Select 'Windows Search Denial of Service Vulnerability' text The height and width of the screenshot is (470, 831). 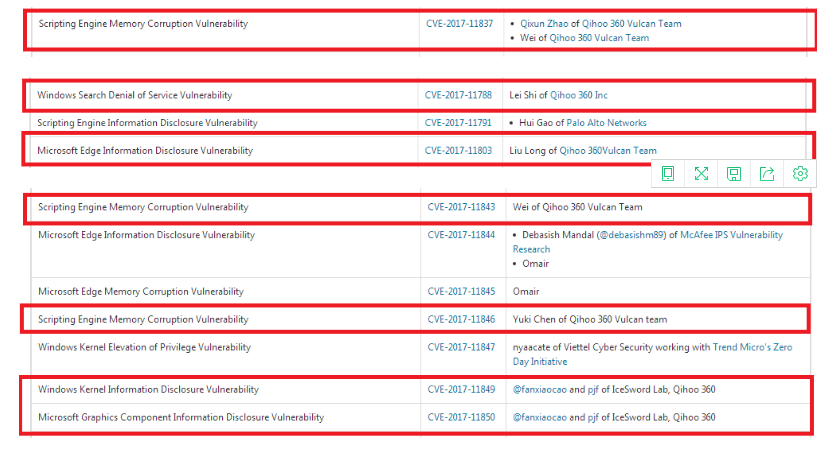[135, 95]
